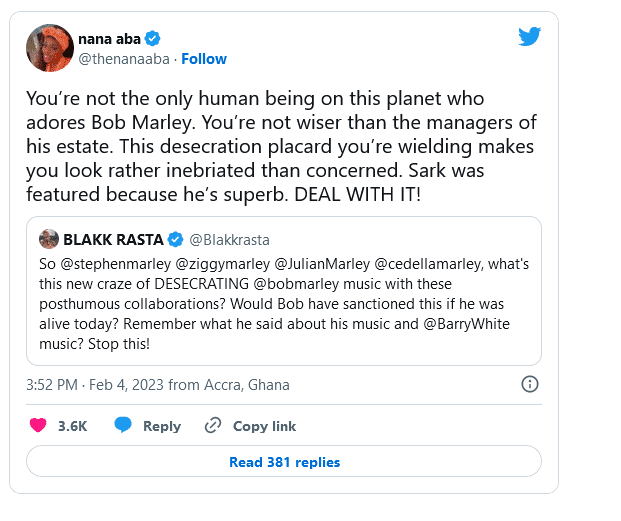Open the quoted BLAKK RASTA tweet text
Viewport: 621px width, 521px height.
point(282,299)
